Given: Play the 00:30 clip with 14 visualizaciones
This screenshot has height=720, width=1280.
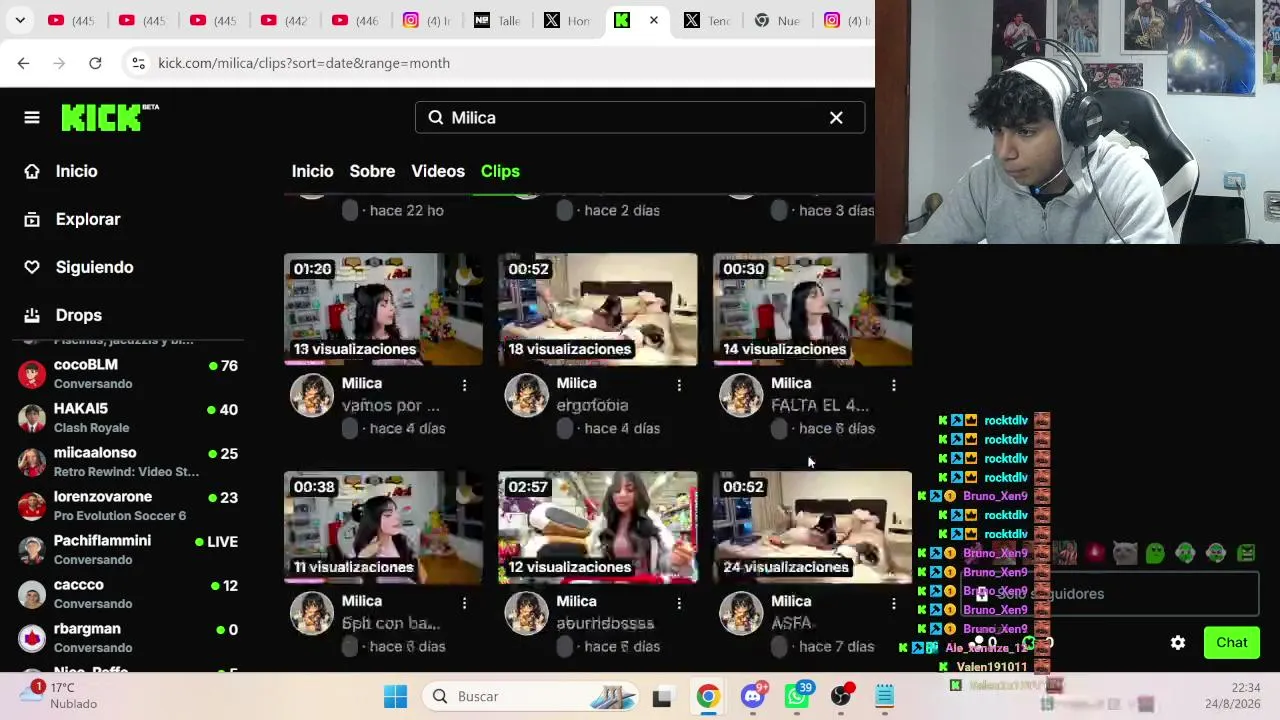Looking at the screenshot, I should tap(812, 309).
